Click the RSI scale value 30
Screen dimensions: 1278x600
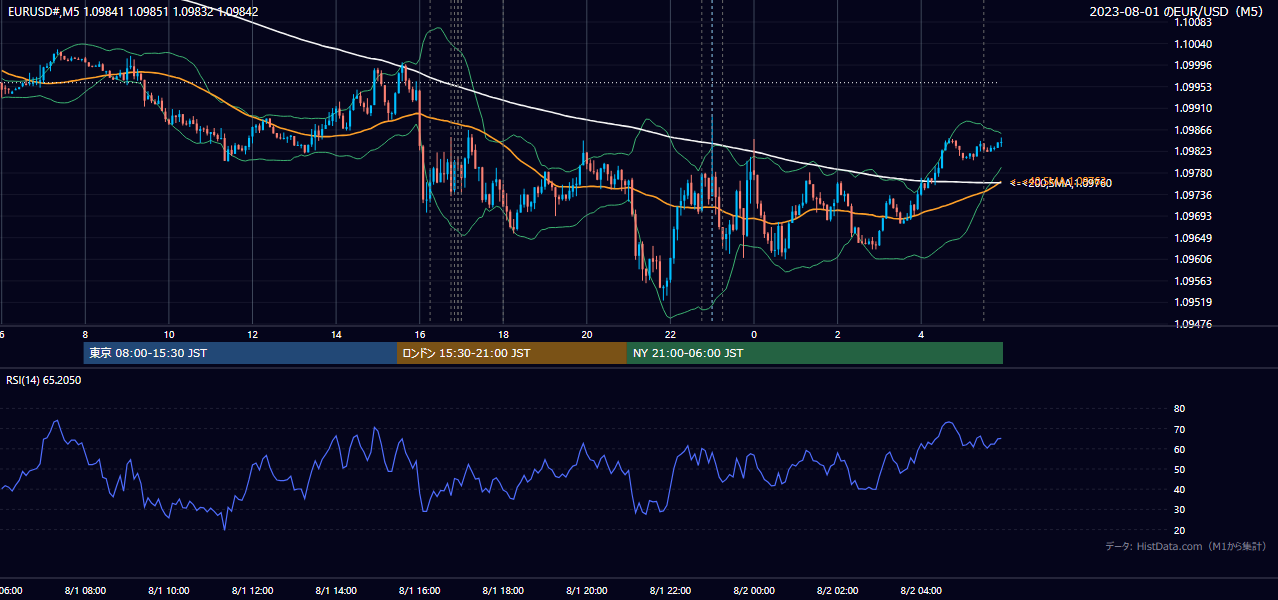1179,510
